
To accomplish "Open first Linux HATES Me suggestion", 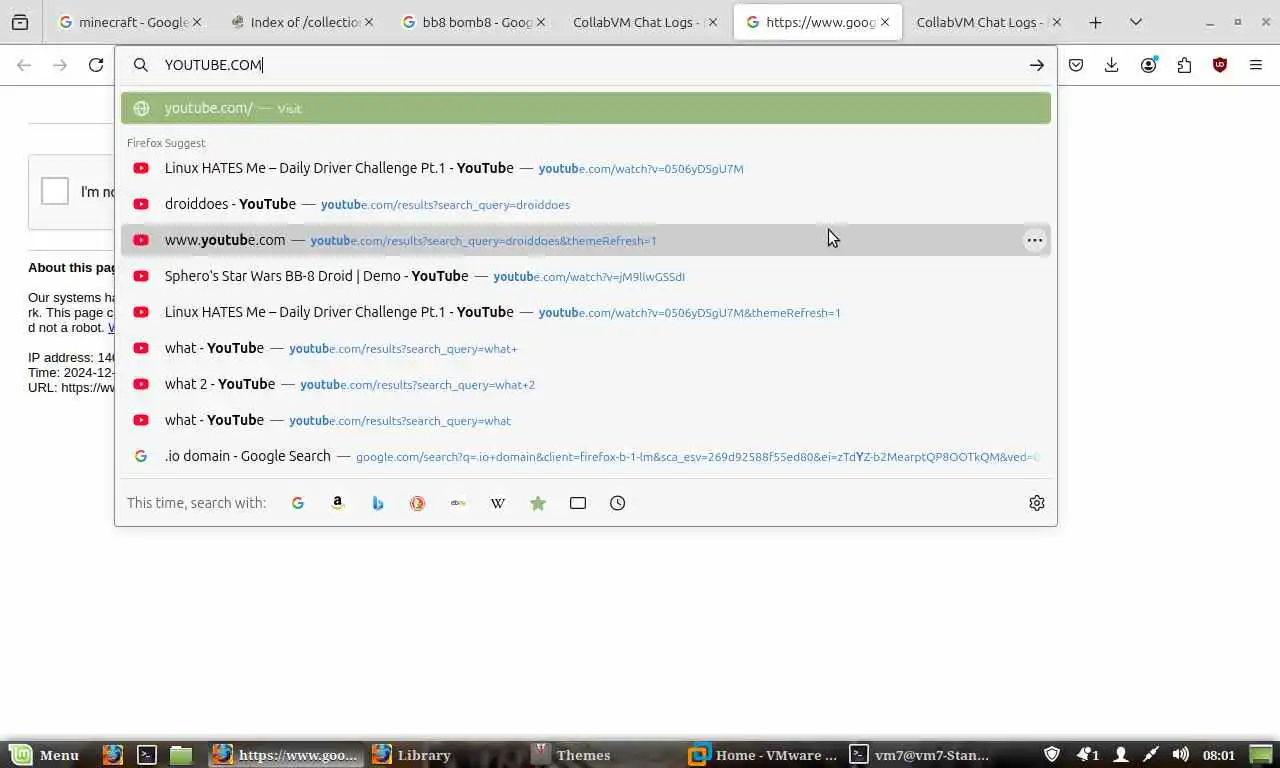I will tap(586, 168).
